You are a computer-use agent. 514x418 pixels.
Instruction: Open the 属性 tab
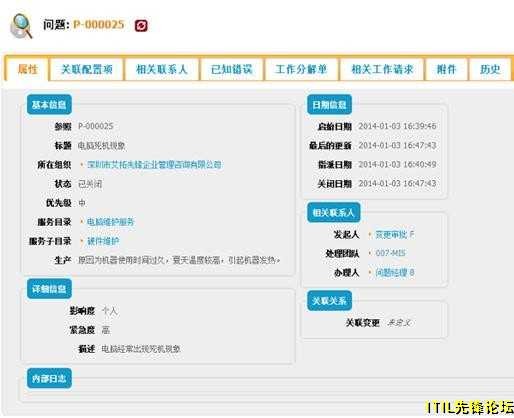28,69
